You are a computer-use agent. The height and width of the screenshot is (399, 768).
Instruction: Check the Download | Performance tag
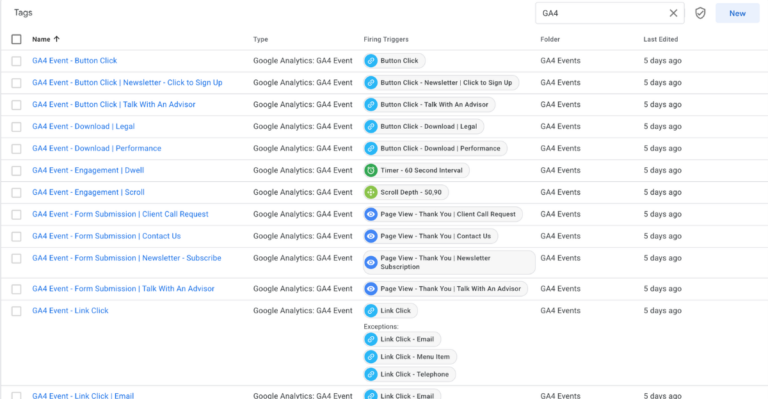(x=16, y=148)
